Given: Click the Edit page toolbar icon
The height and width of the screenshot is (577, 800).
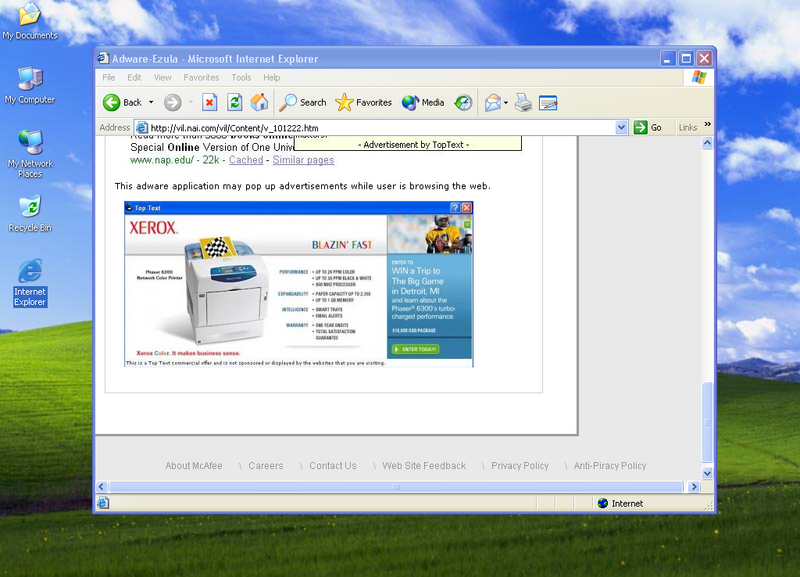Looking at the screenshot, I should pos(548,103).
